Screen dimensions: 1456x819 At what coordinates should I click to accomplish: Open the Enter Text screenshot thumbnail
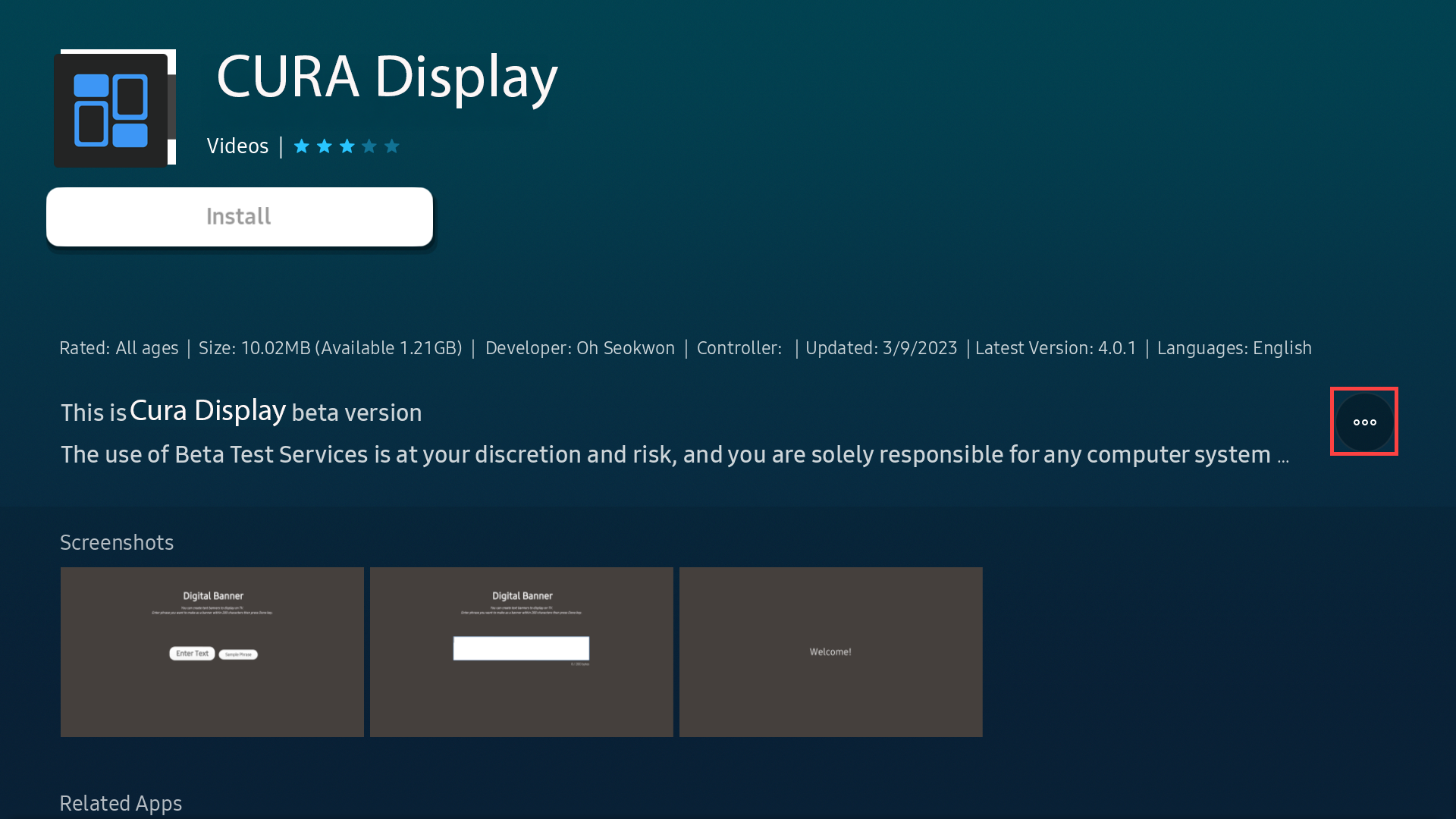[x=212, y=652]
